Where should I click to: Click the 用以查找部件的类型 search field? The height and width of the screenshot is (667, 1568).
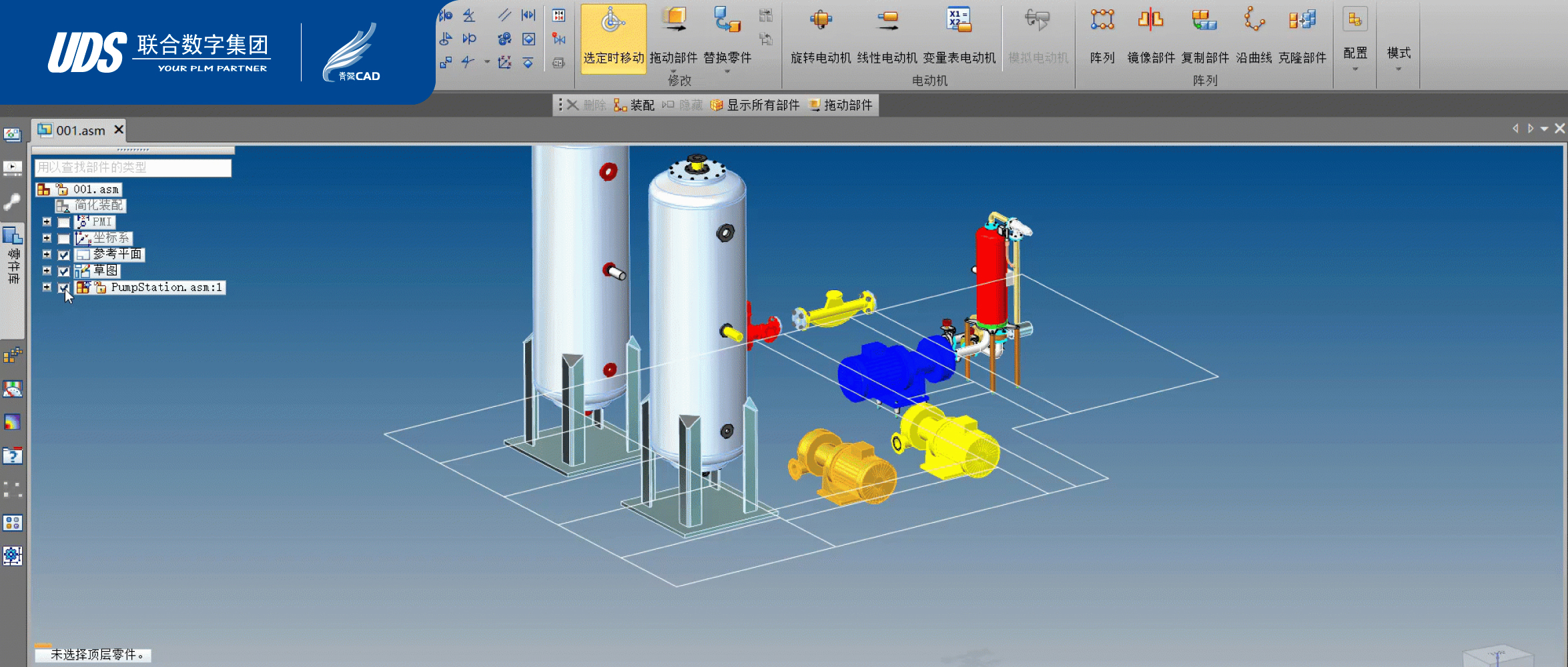[x=133, y=167]
